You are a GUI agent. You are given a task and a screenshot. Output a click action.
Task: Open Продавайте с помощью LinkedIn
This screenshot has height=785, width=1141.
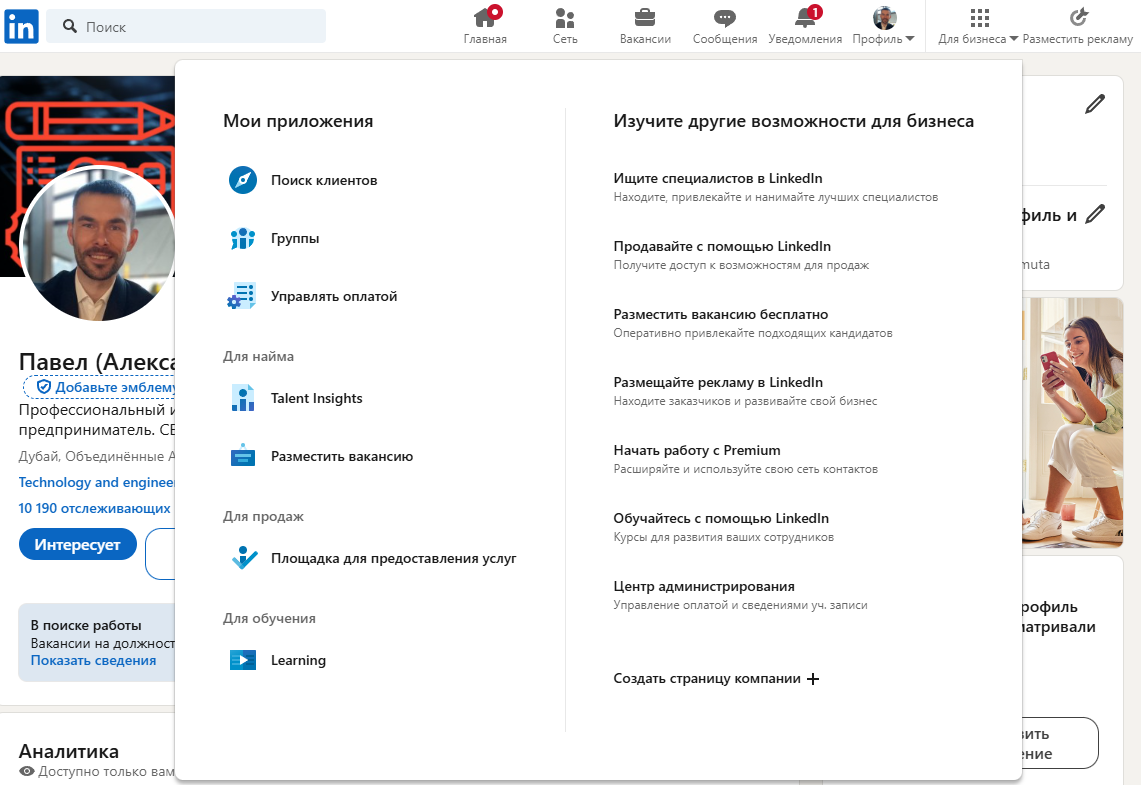tap(722, 247)
